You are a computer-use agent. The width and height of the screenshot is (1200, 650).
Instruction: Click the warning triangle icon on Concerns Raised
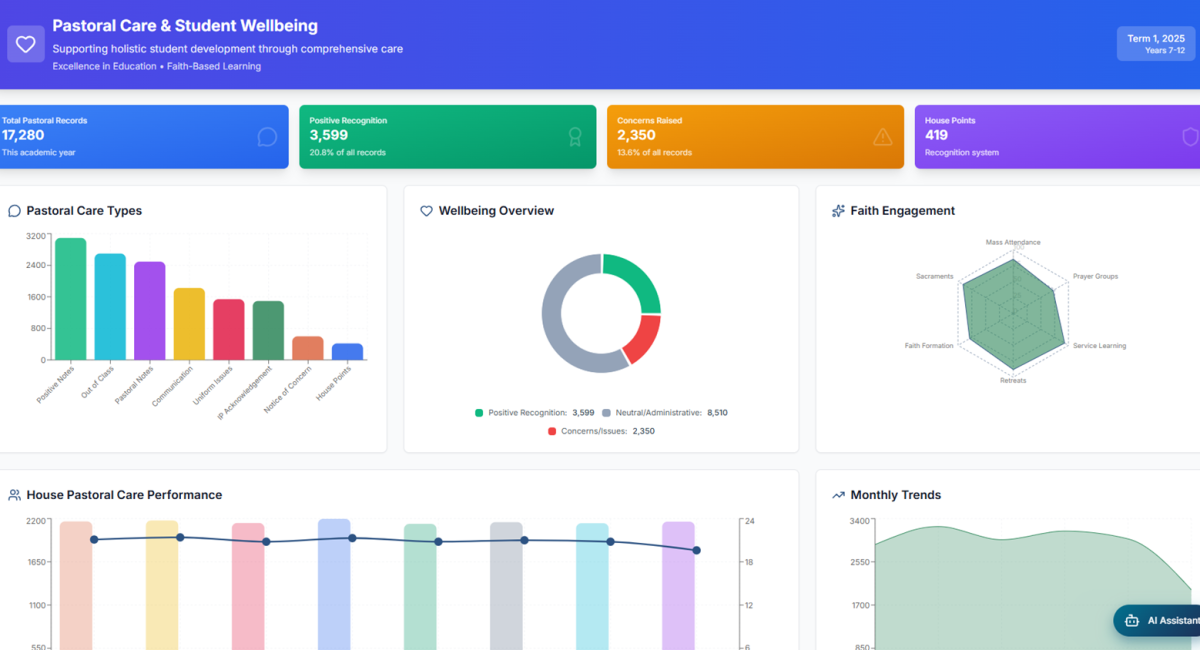point(883,137)
